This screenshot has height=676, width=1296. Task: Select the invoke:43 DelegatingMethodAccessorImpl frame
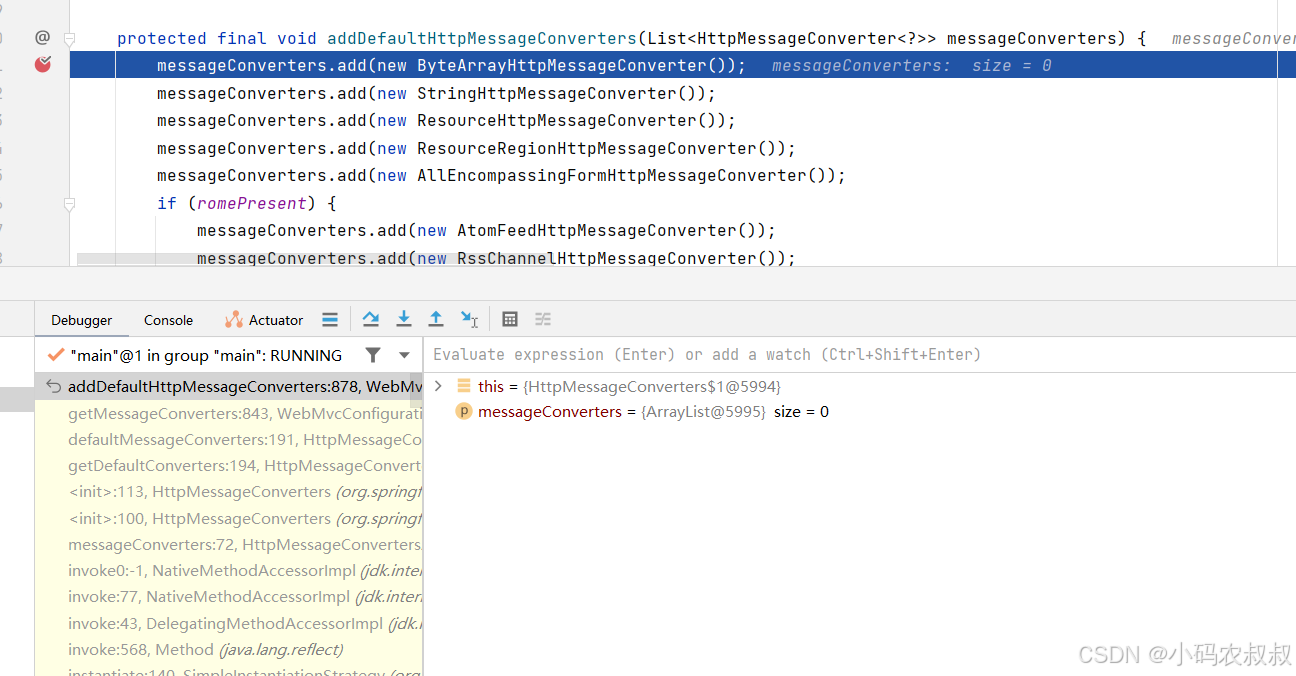pyautogui.click(x=229, y=623)
